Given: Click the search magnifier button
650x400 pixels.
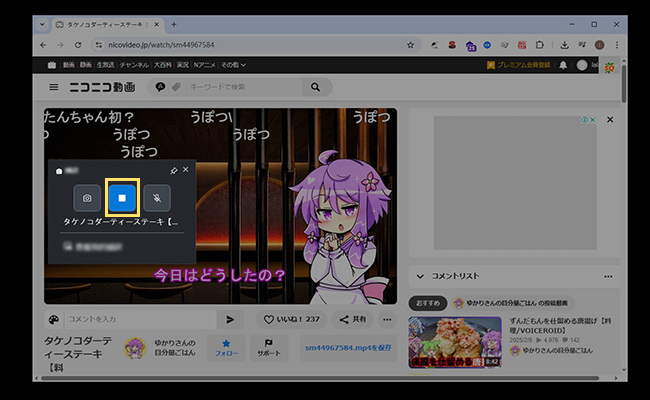Looking at the screenshot, I should click(x=316, y=87).
